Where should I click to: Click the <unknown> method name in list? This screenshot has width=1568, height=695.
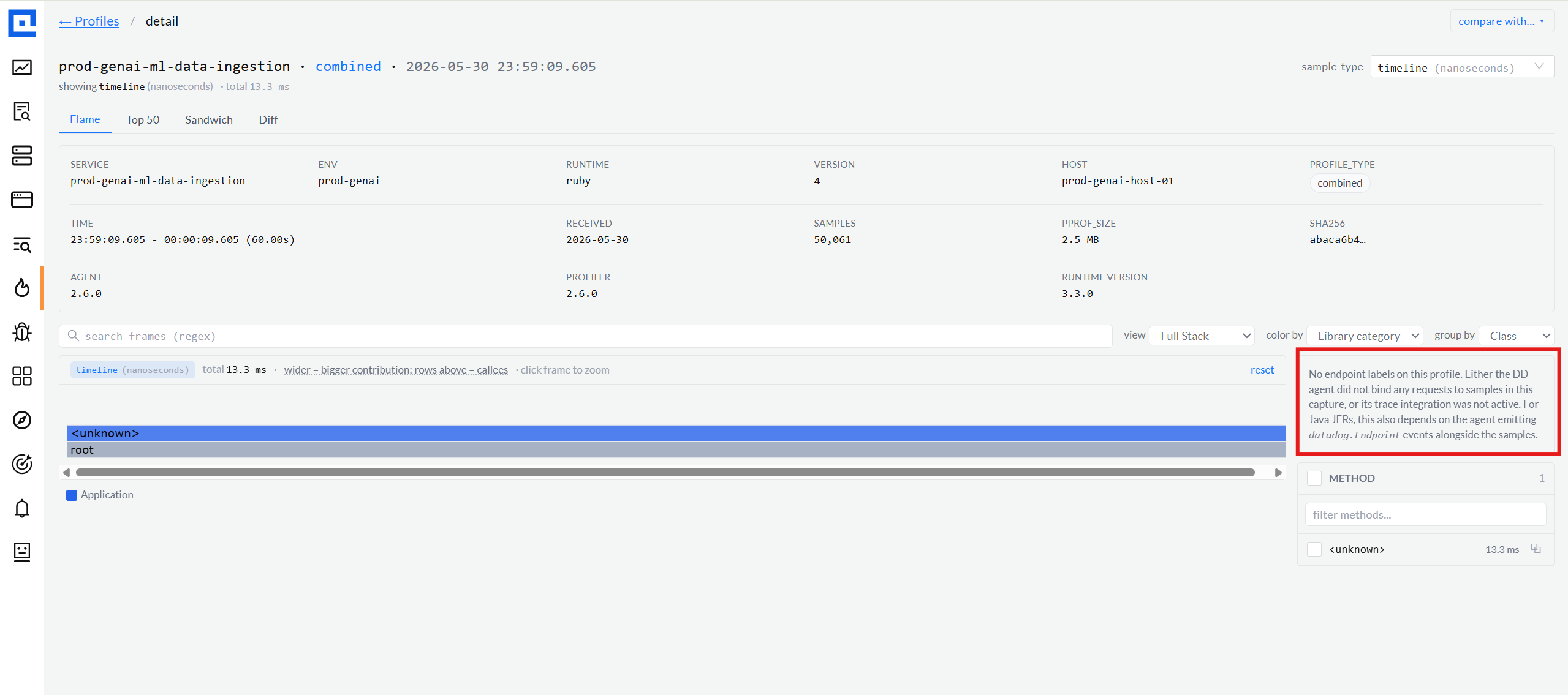[x=1357, y=549]
